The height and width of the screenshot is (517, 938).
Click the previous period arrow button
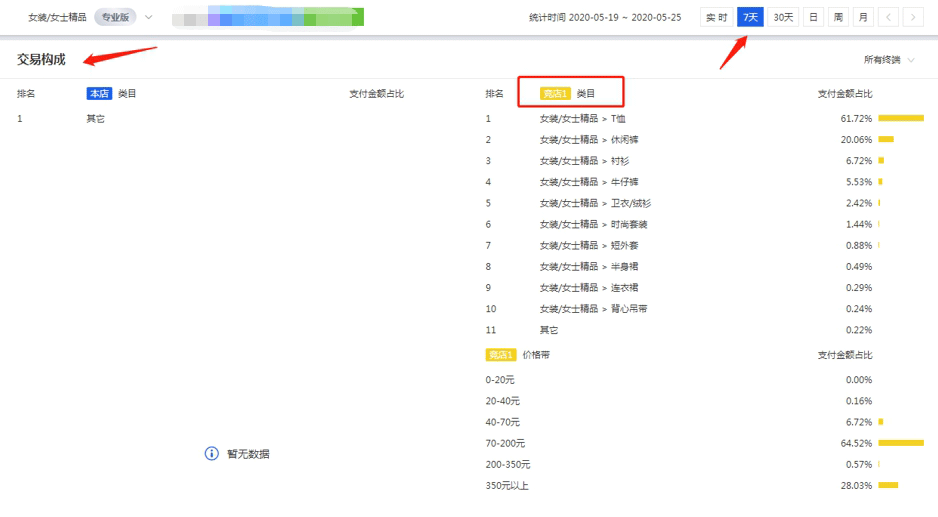click(889, 17)
